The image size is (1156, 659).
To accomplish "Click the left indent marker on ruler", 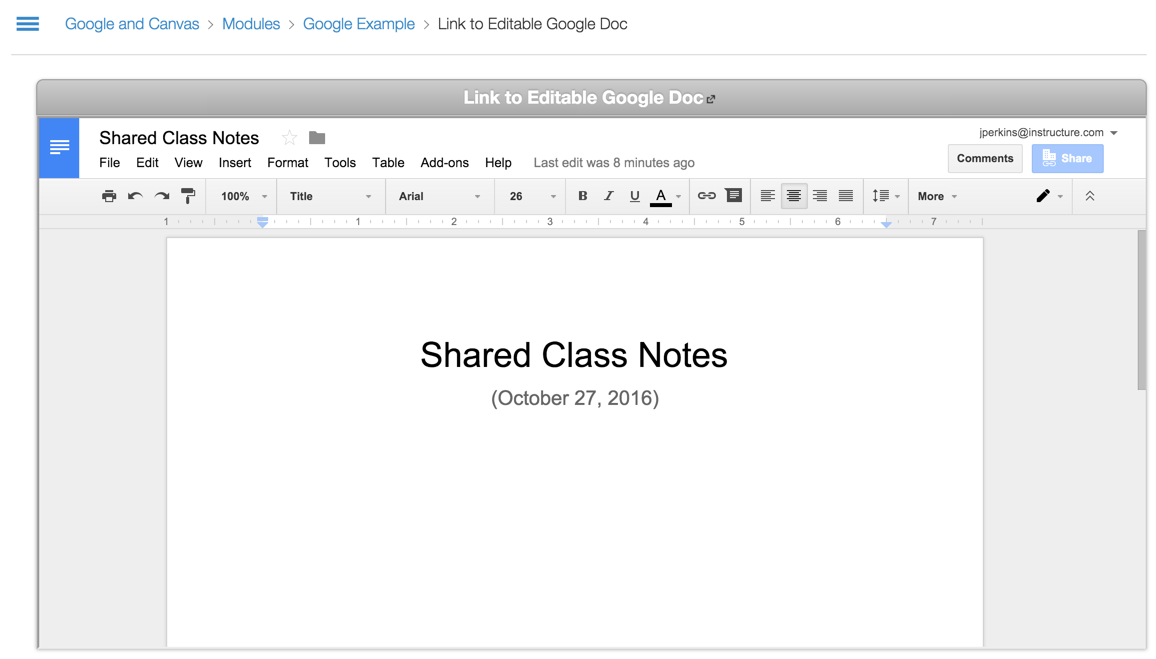I will tap(262, 222).
